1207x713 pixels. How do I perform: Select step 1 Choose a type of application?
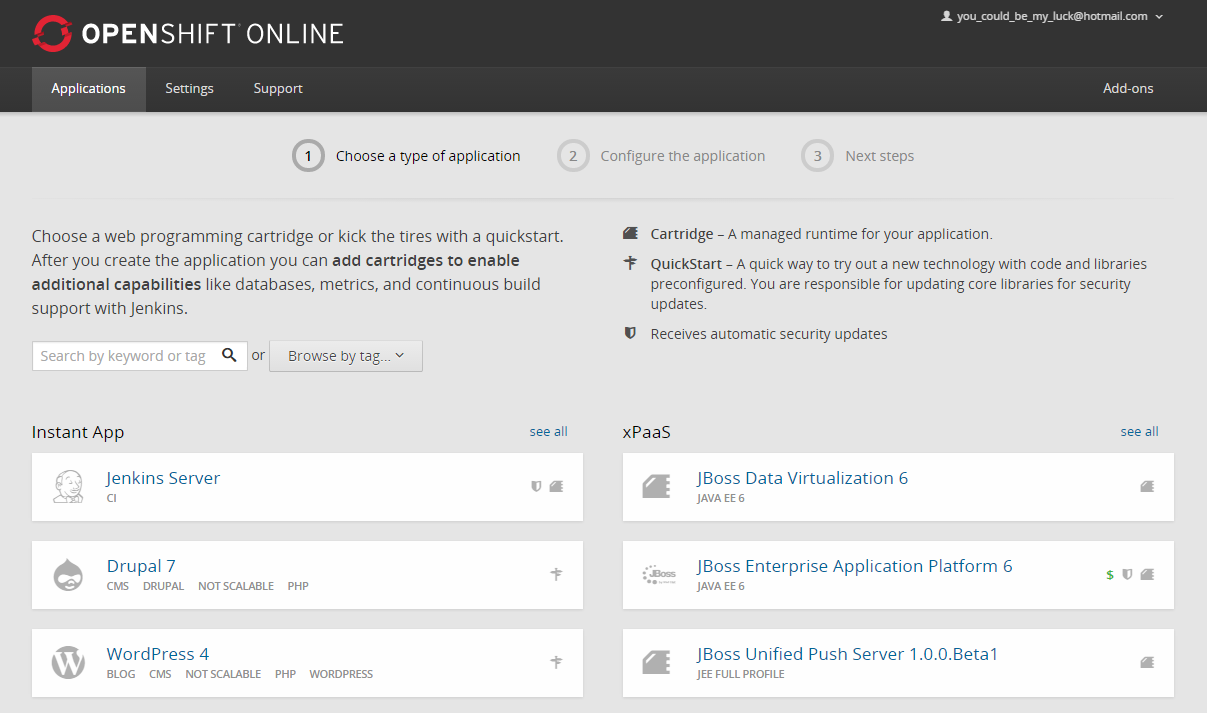point(407,156)
